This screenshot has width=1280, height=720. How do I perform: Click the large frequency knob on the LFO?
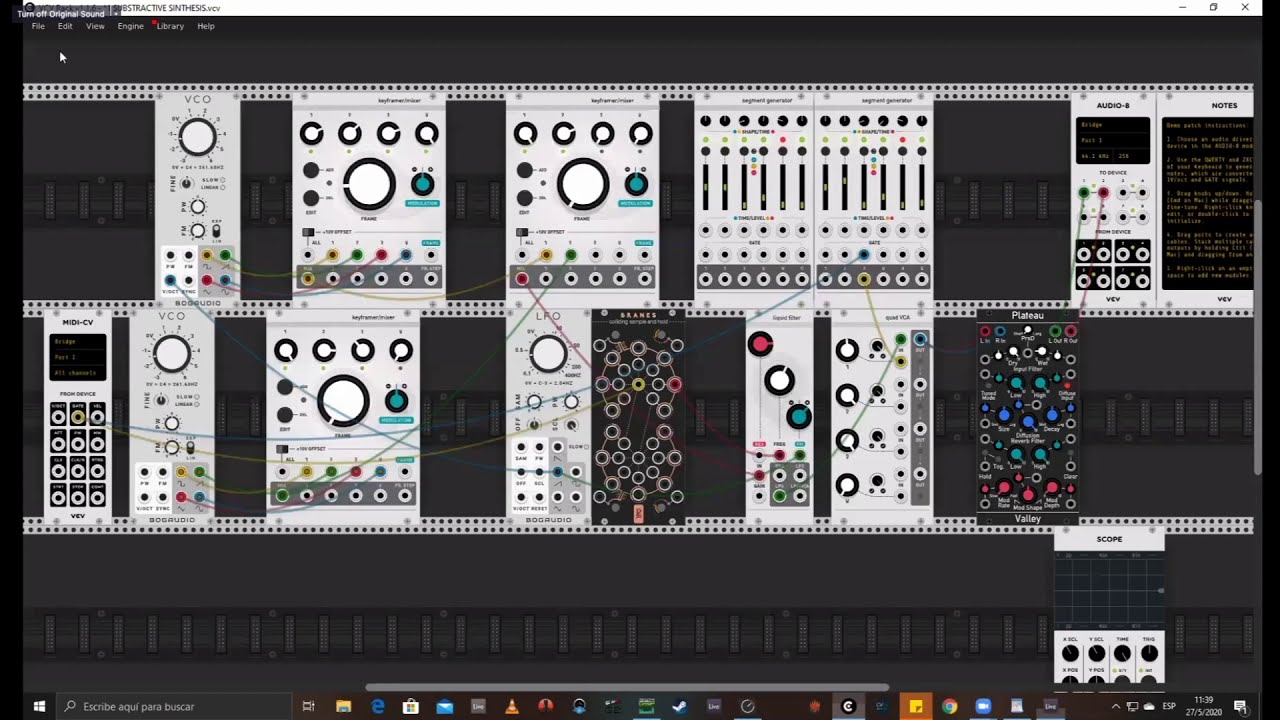pyautogui.click(x=548, y=354)
